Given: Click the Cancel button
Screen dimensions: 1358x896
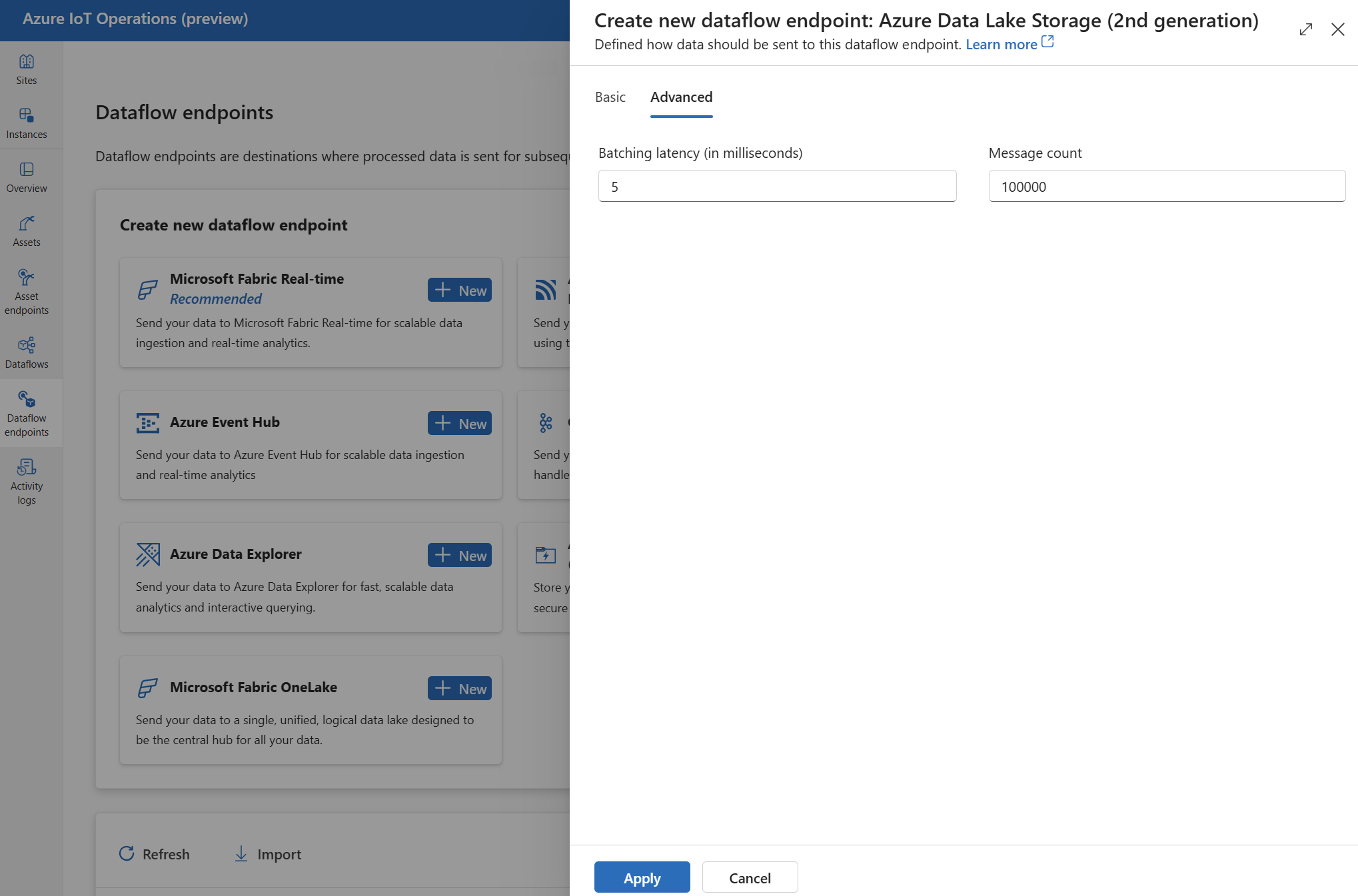Looking at the screenshot, I should pyautogui.click(x=749, y=876).
